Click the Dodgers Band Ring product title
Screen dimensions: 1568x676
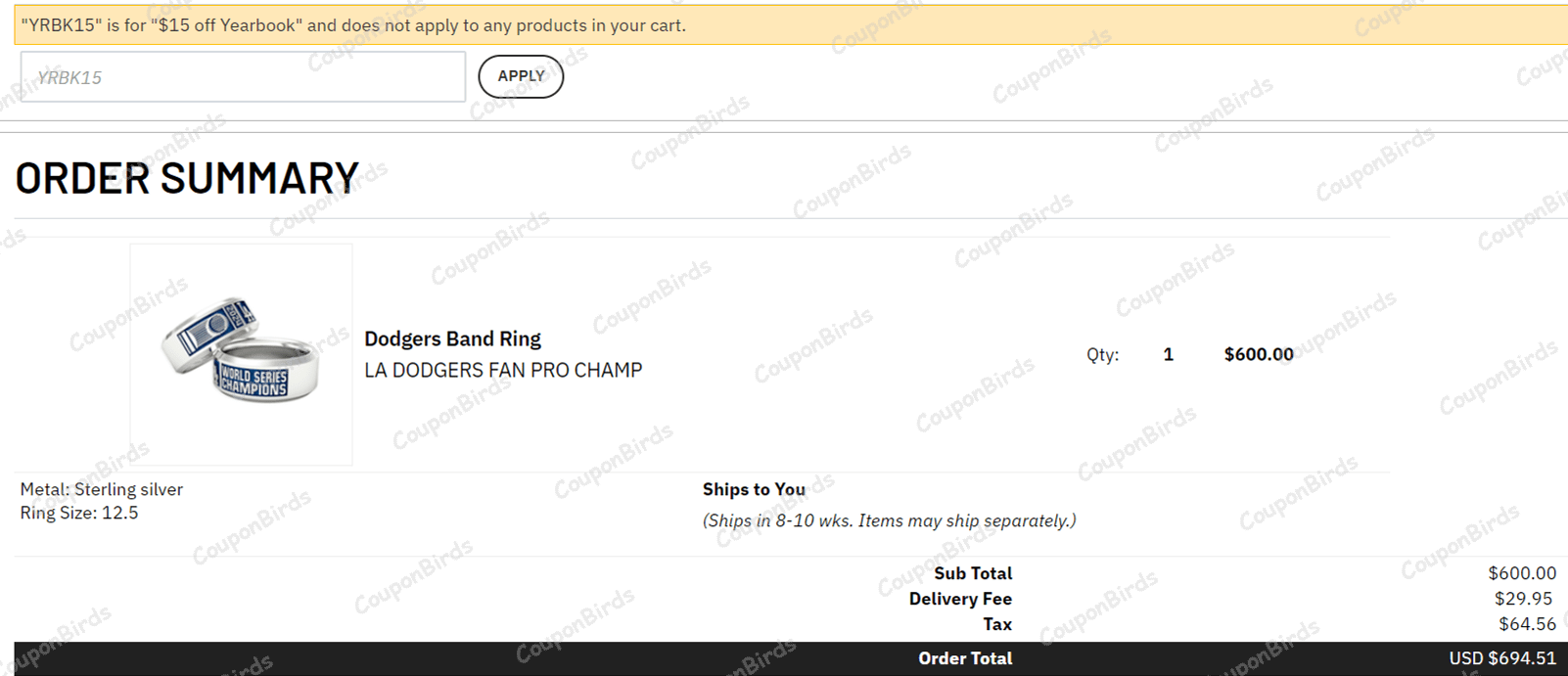(x=452, y=338)
